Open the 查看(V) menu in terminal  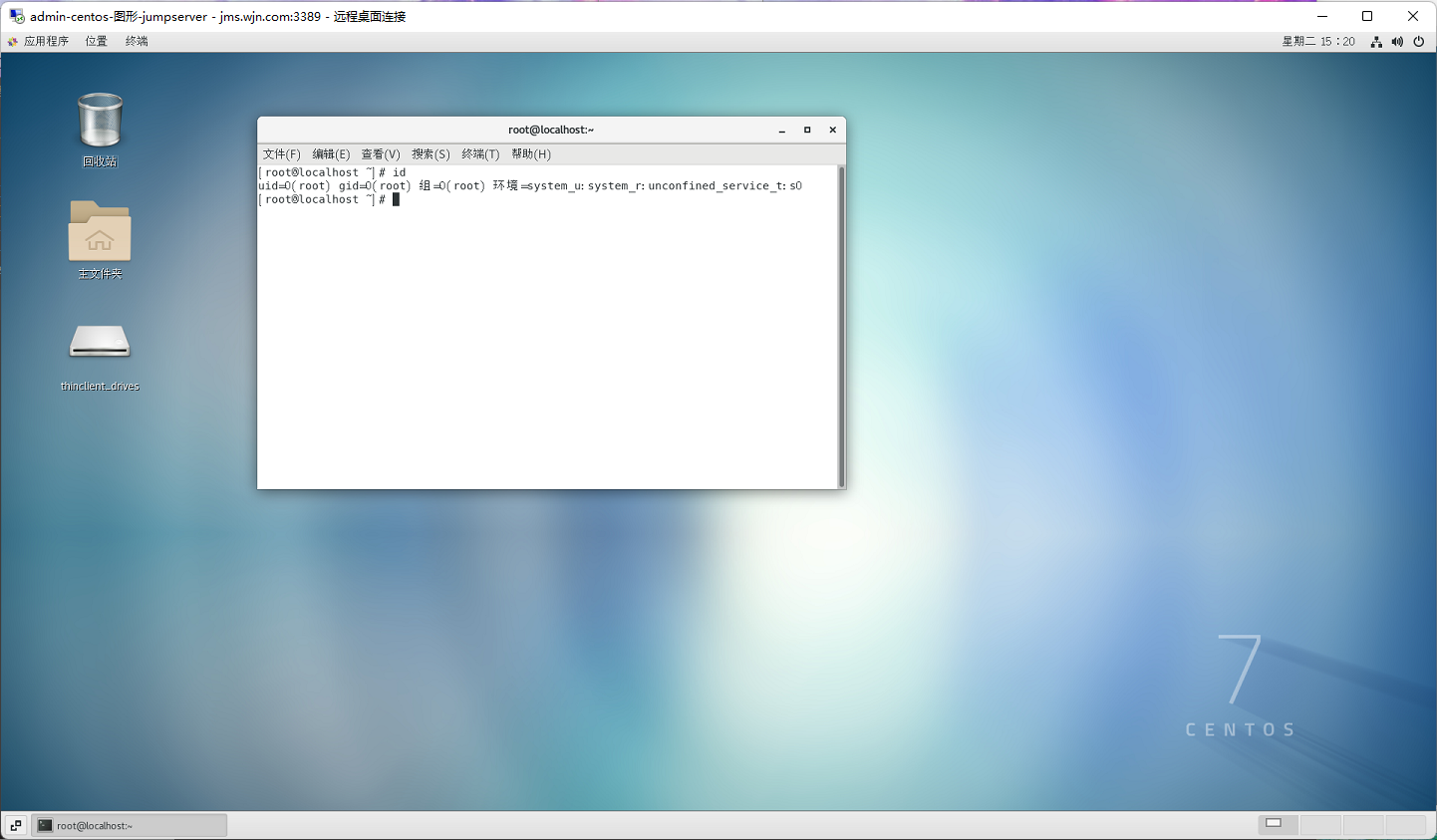coord(381,154)
